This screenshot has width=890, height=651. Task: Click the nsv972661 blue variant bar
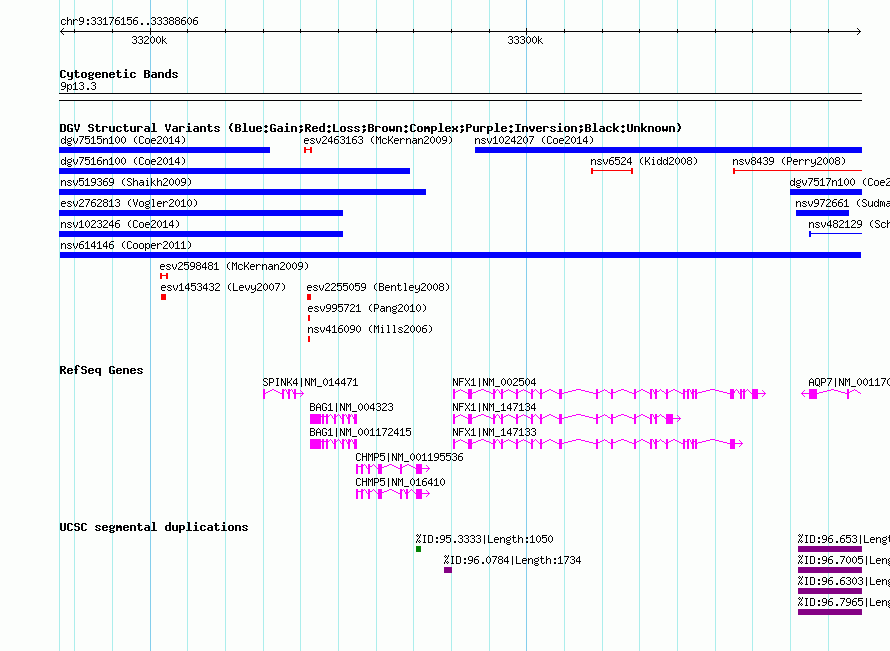point(822,213)
